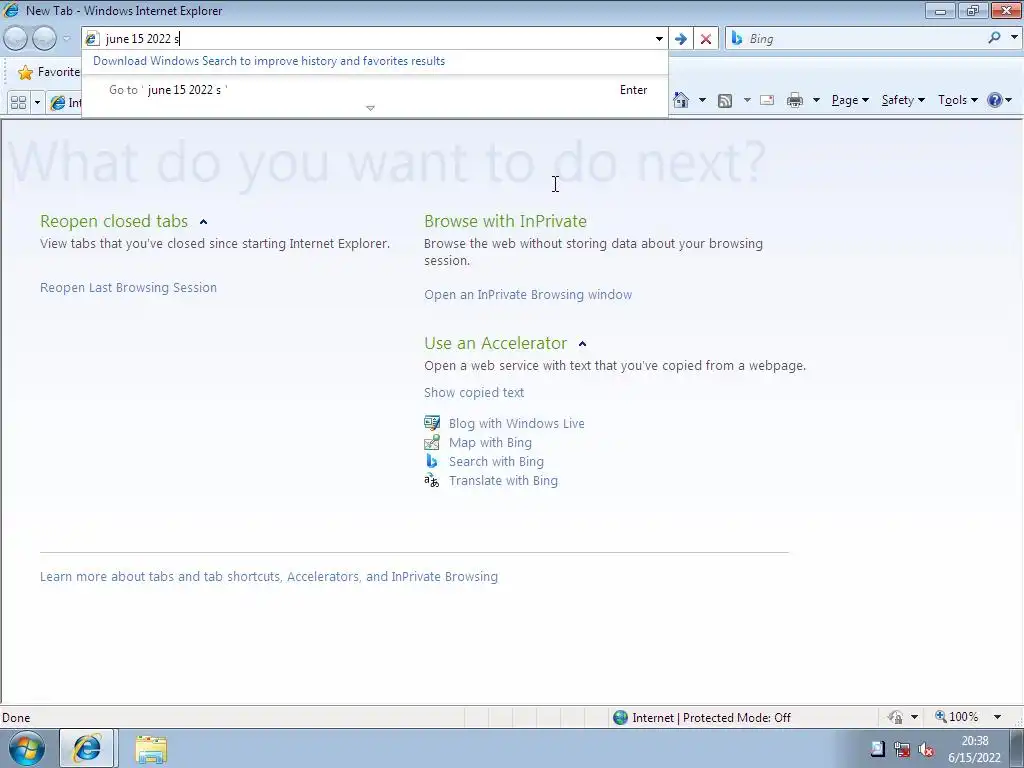Click the 100% zoom level button
This screenshot has height=768, width=1024.
[x=957, y=717]
